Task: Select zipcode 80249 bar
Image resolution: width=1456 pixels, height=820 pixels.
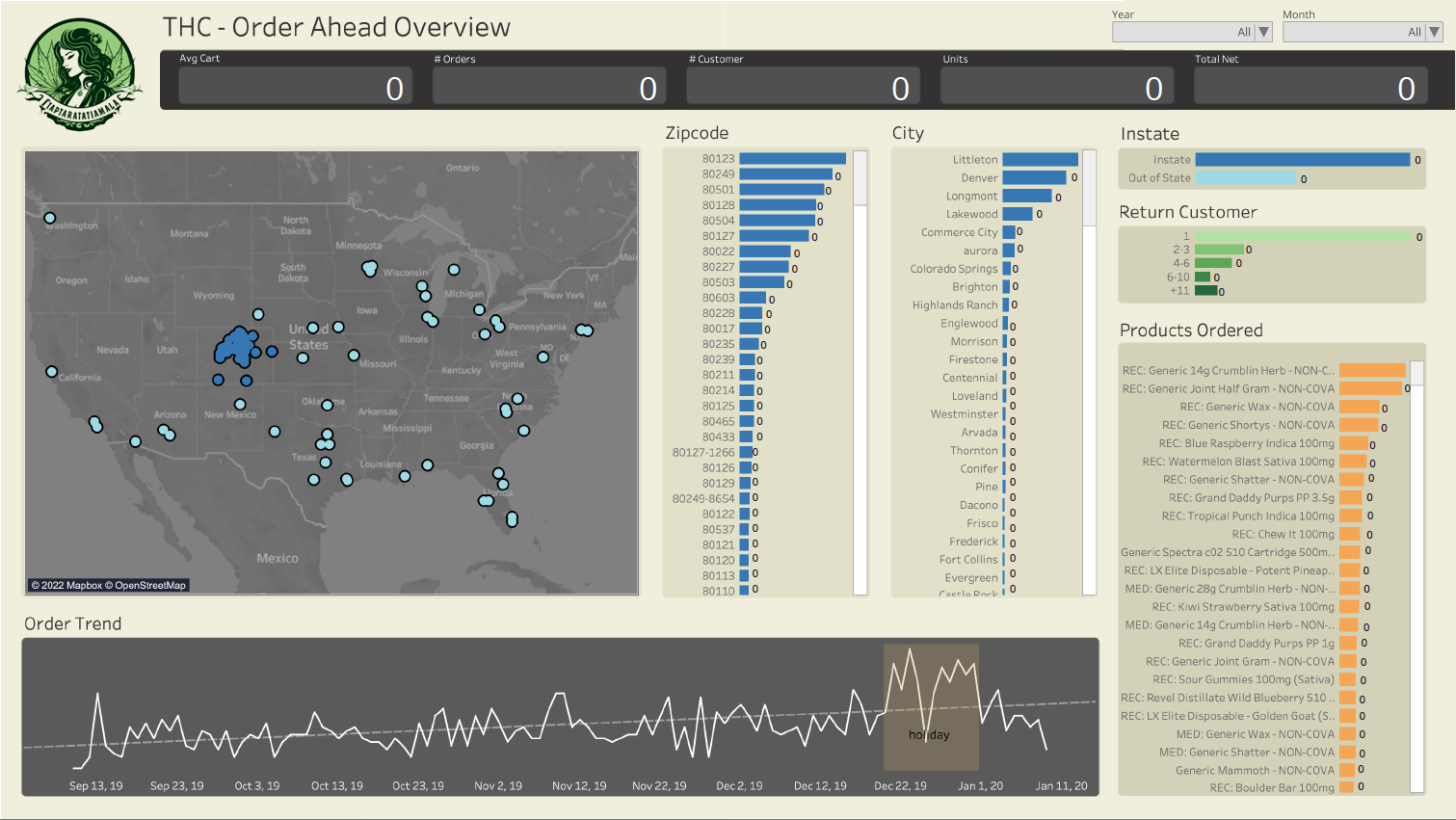Action: (786, 174)
